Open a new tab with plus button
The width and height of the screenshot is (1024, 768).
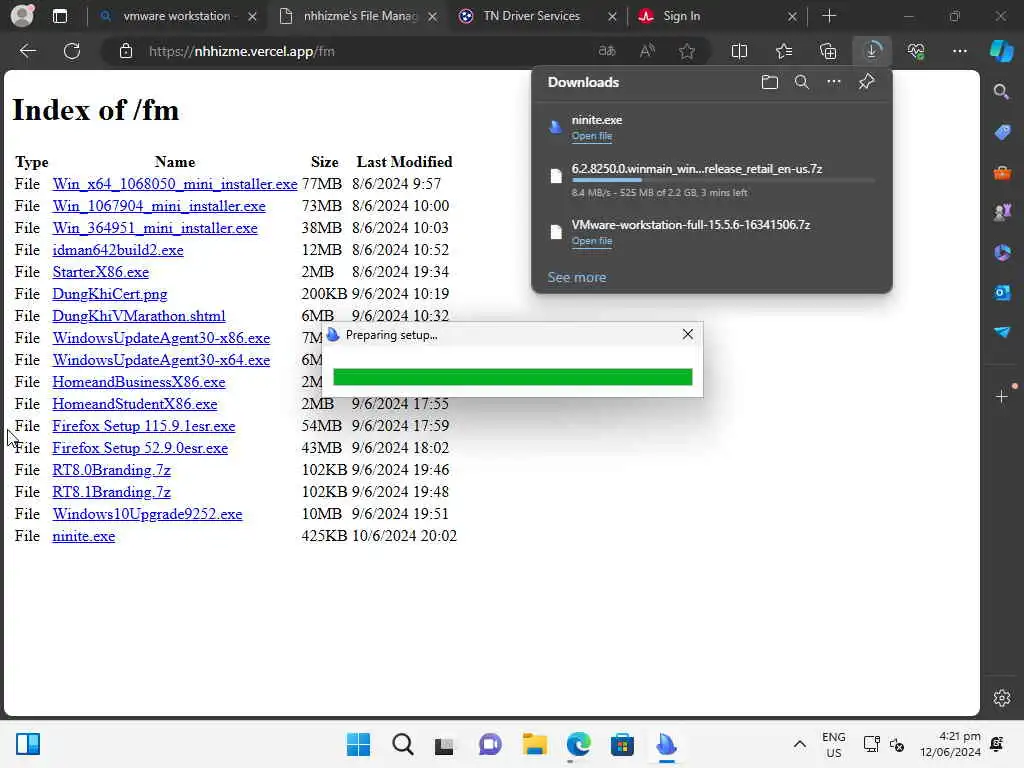(829, 16)
